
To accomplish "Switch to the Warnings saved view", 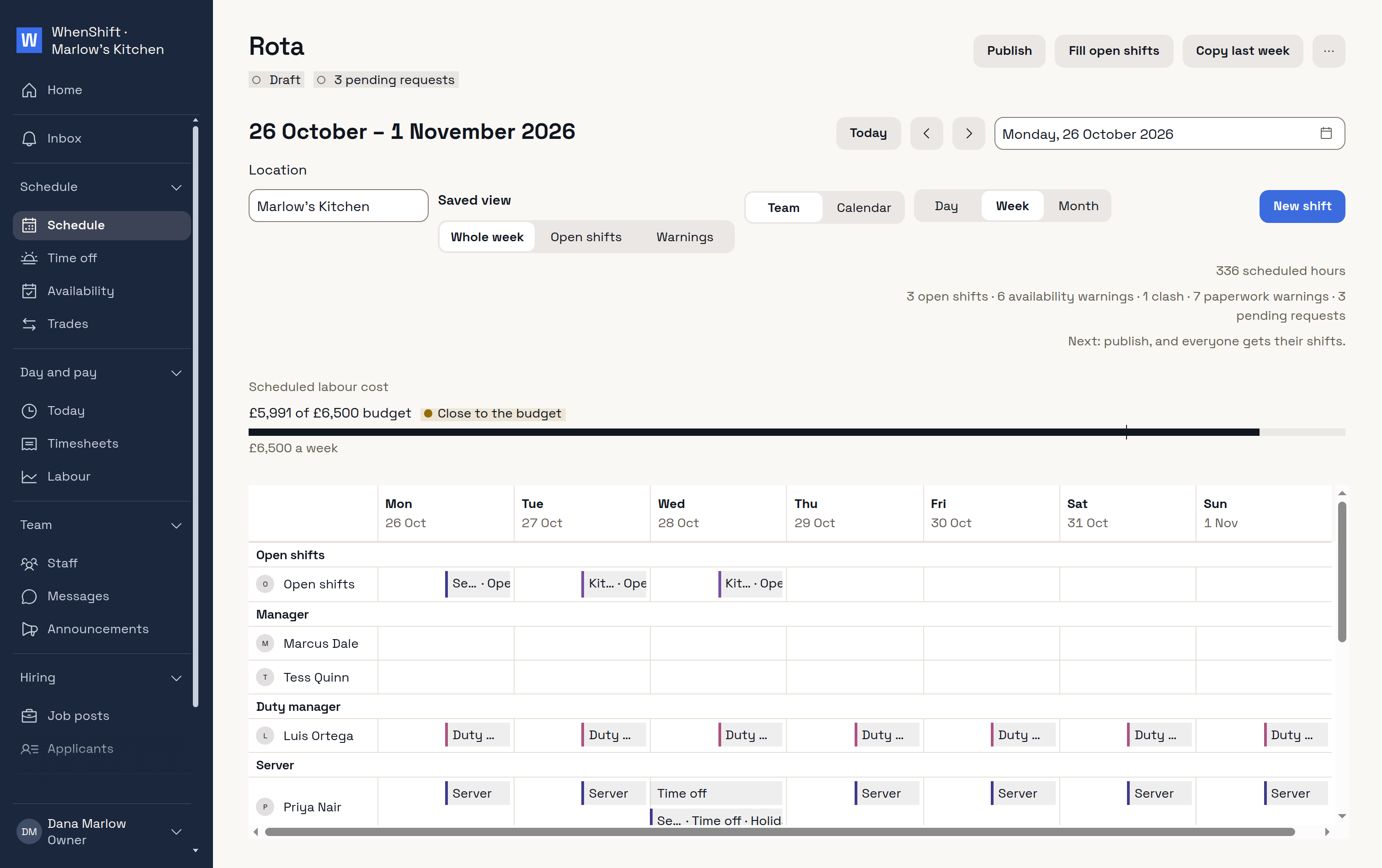I will [x=685, y=237].
